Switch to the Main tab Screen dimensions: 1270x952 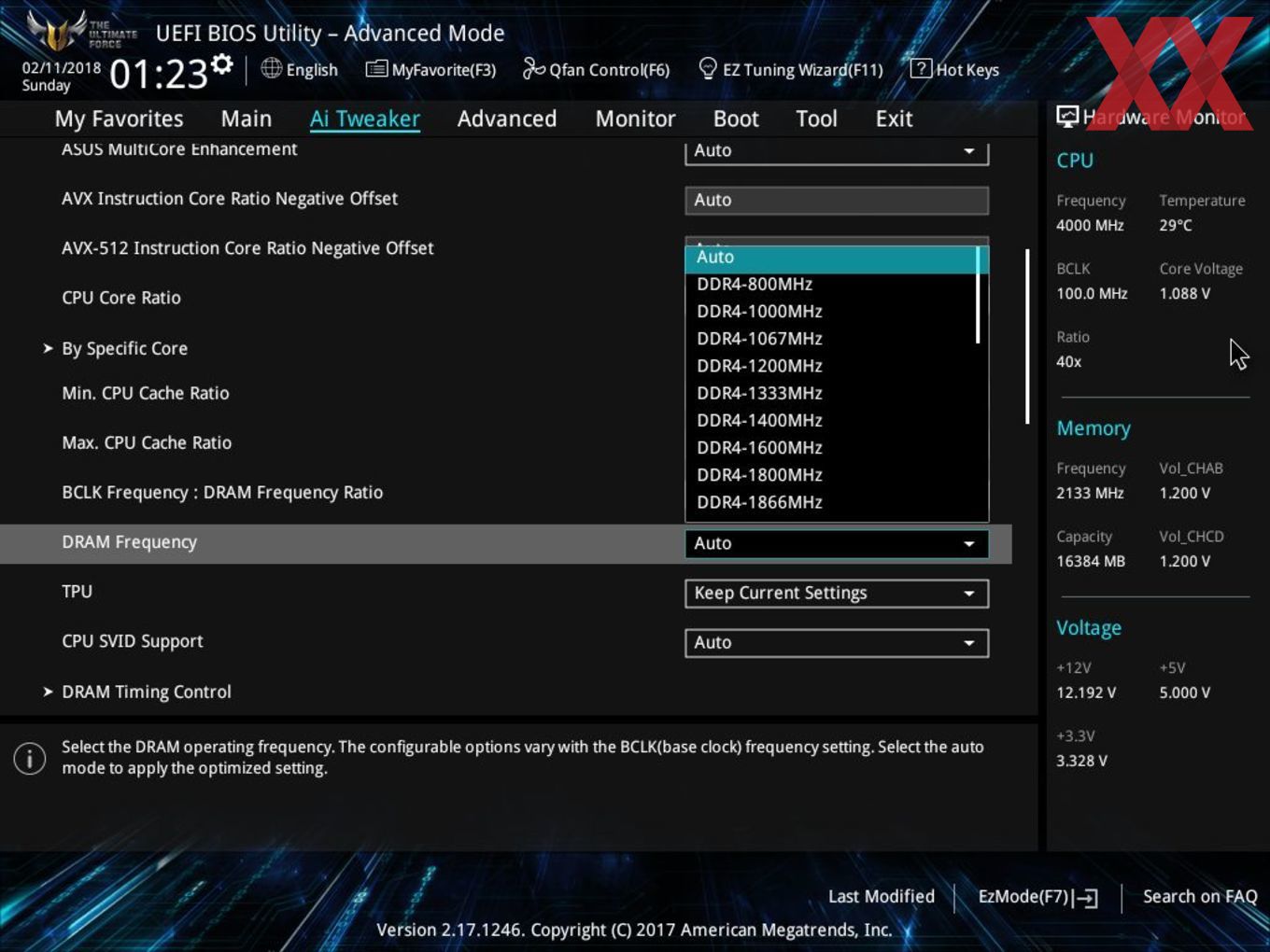pyautogui.click(x=247, y=119)
